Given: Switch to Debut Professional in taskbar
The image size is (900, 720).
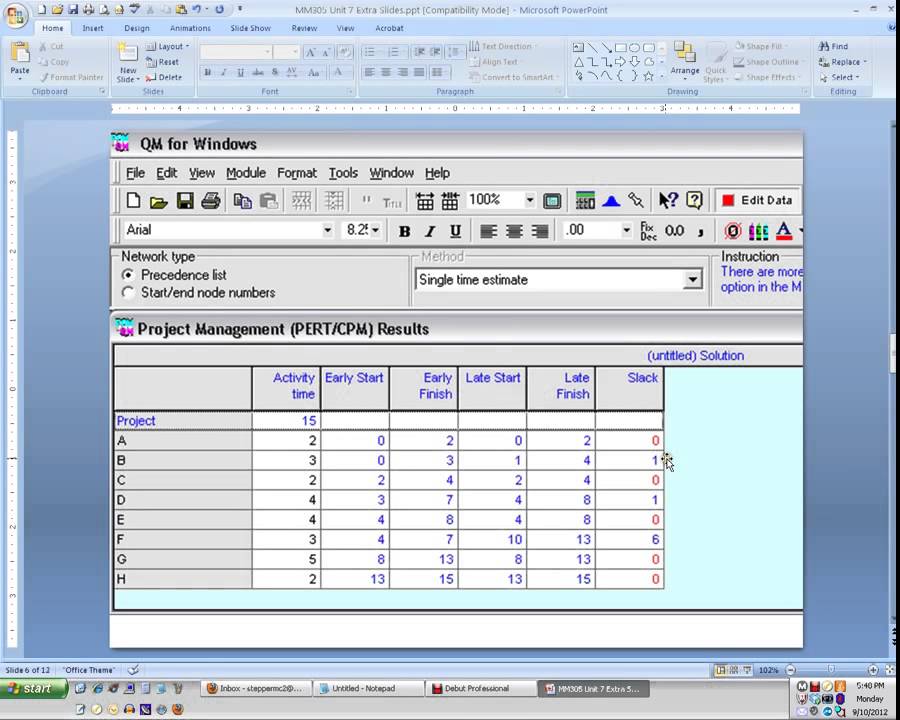Looking at the screenshot, I should pos(480,688).
